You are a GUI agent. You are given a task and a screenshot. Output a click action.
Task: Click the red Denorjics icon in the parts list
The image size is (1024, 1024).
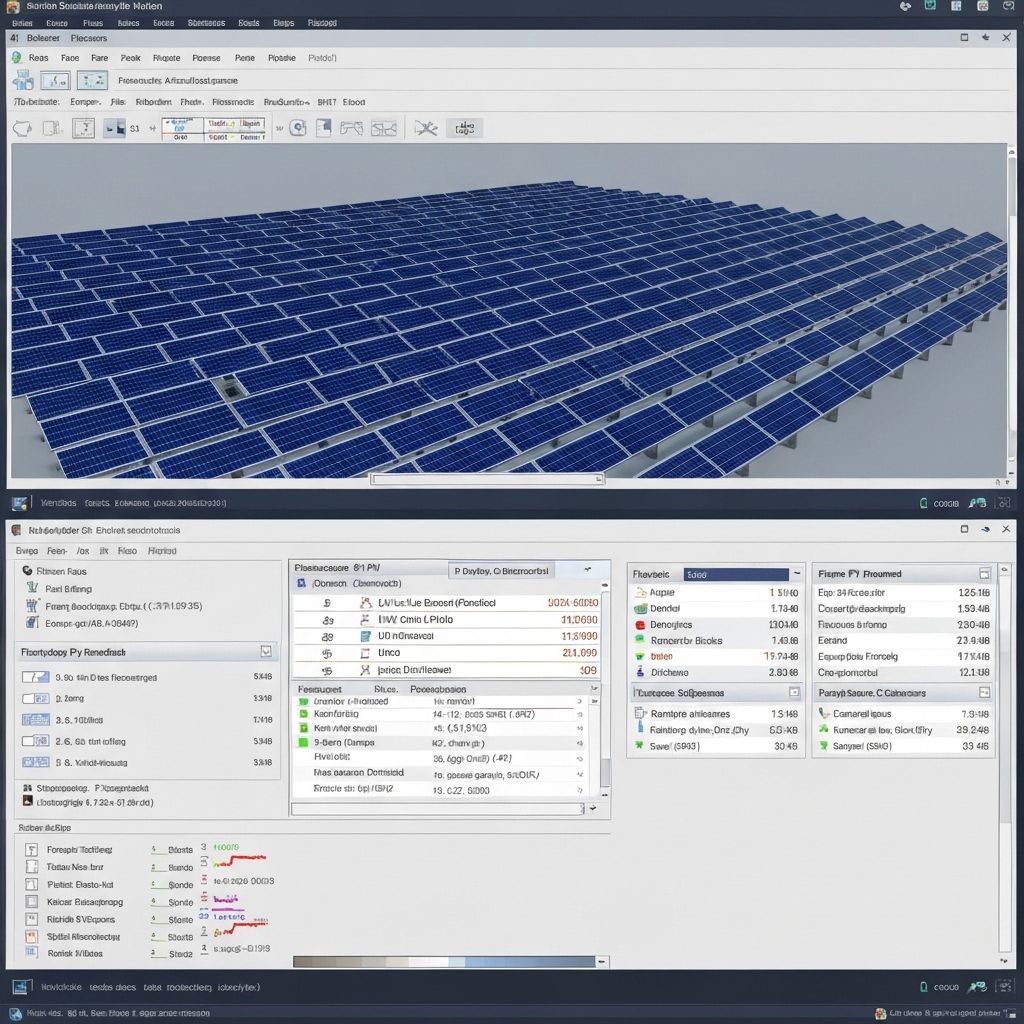pos(639,624)
